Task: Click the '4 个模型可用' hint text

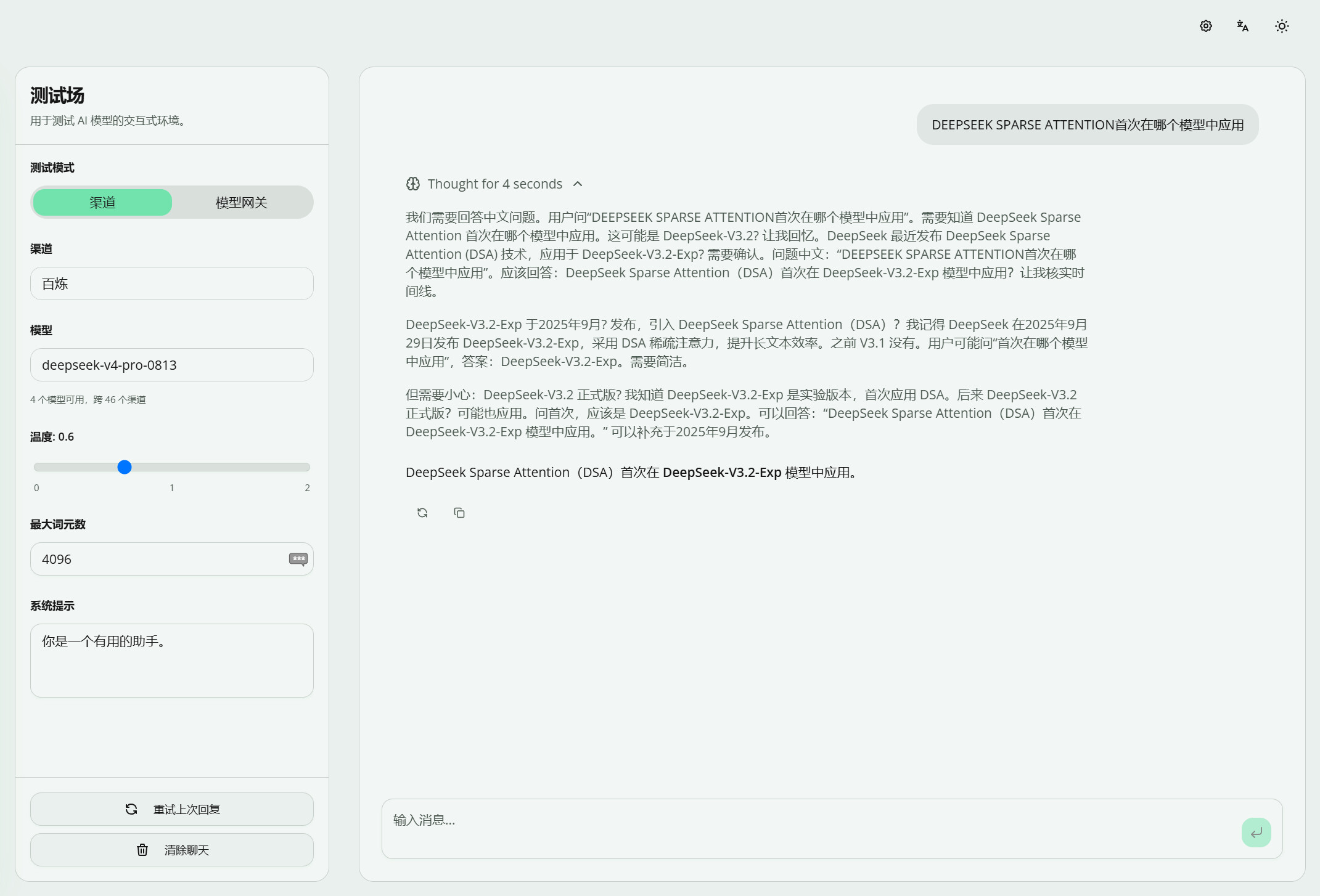Action: pos(88,399)
